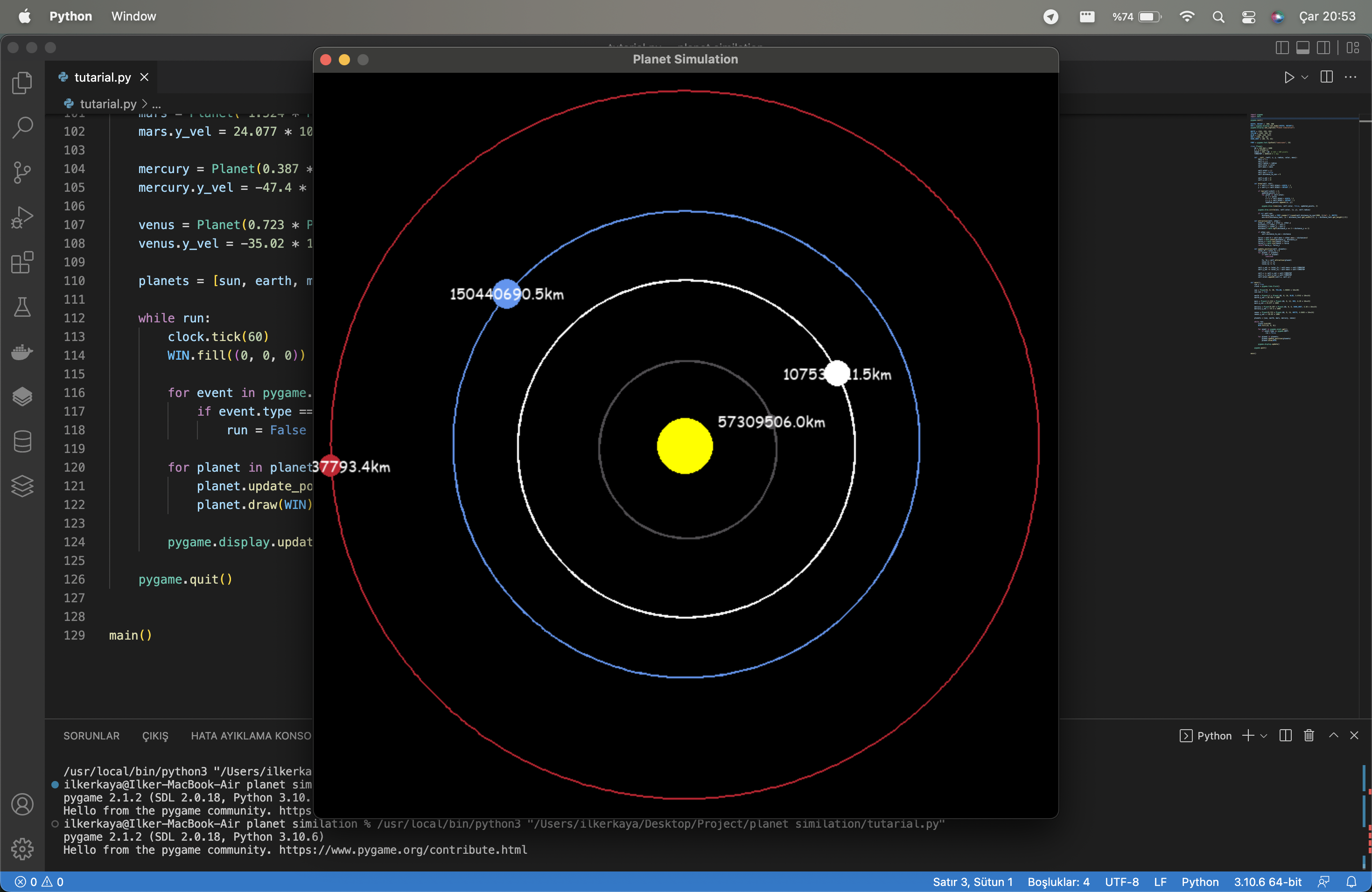This screenshot has height=892, width=1372.
Task: Maximize the terminal panel with the chevron up
Action: coord(1333,735)
